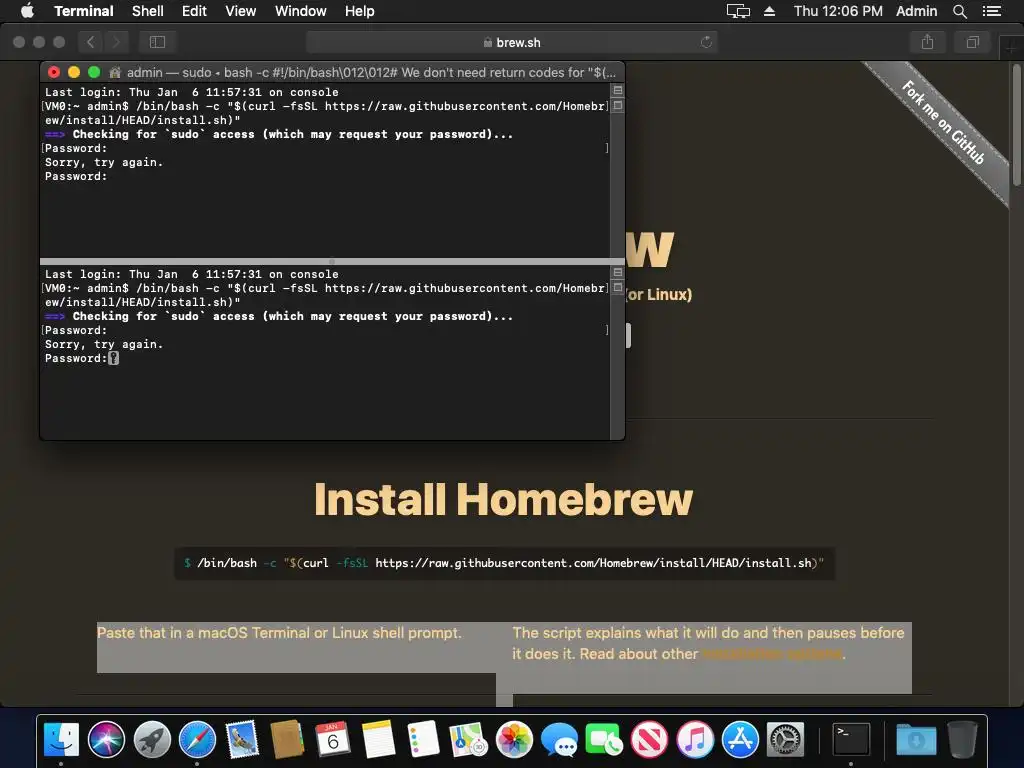Click the screen mirroring menu bar icon
This screenshot has width=1024, height=768.
(x=738, y=11)
